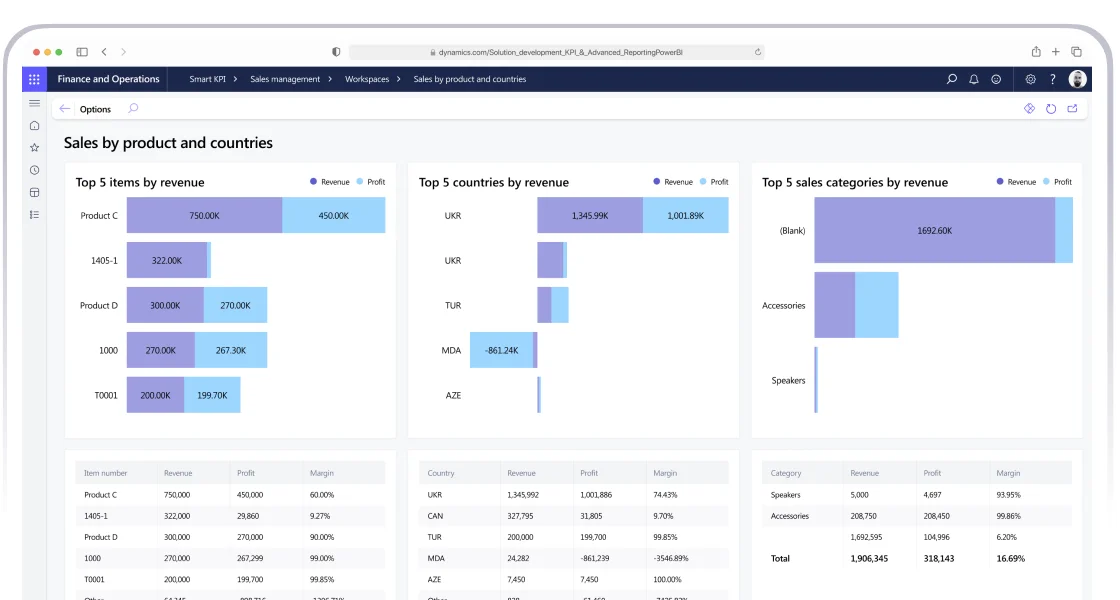The image size is (1120, 600).
Task: Open Favorites star in sidebar
Action: (34, 148)
